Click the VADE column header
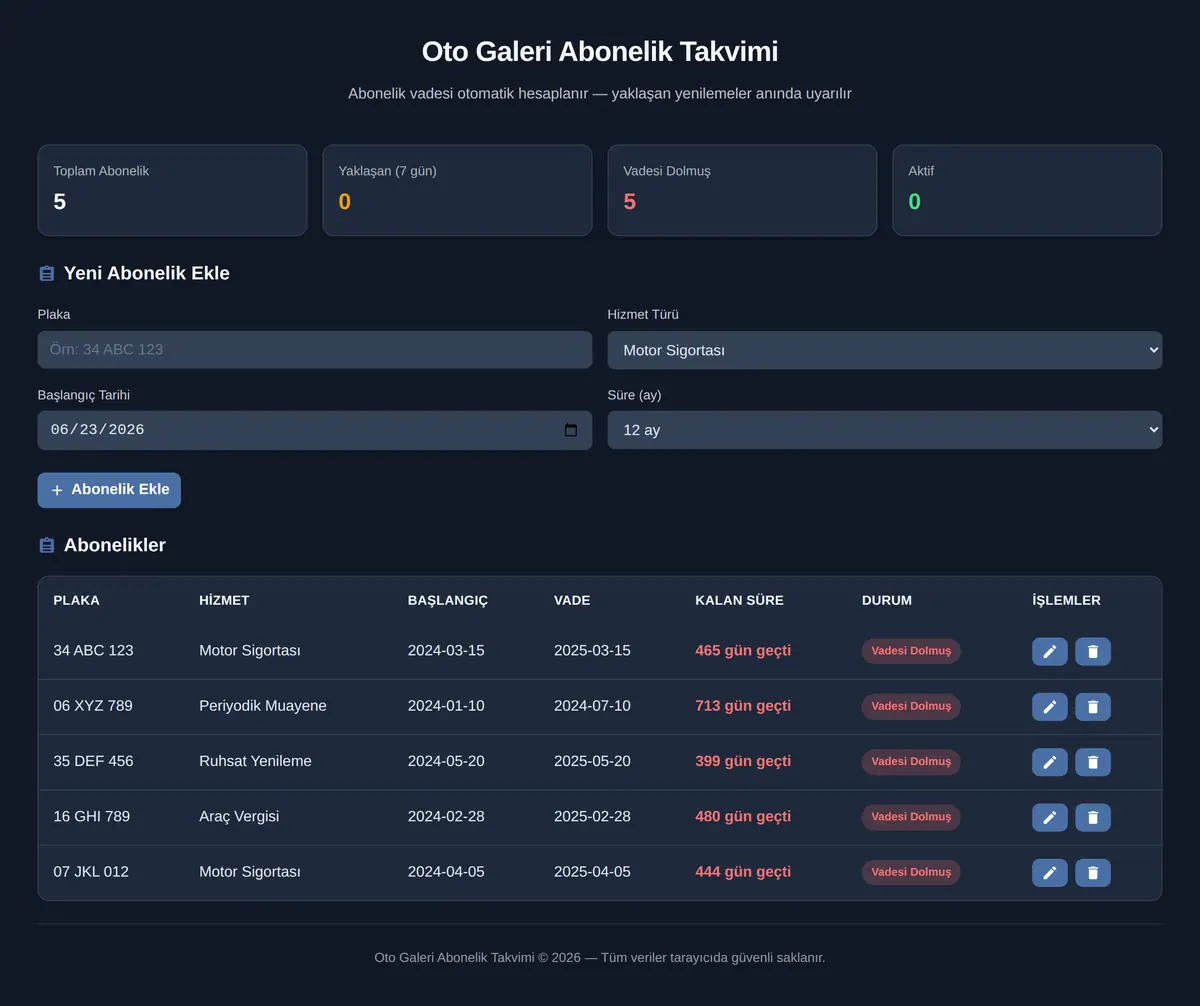 [x=572, y=600]
